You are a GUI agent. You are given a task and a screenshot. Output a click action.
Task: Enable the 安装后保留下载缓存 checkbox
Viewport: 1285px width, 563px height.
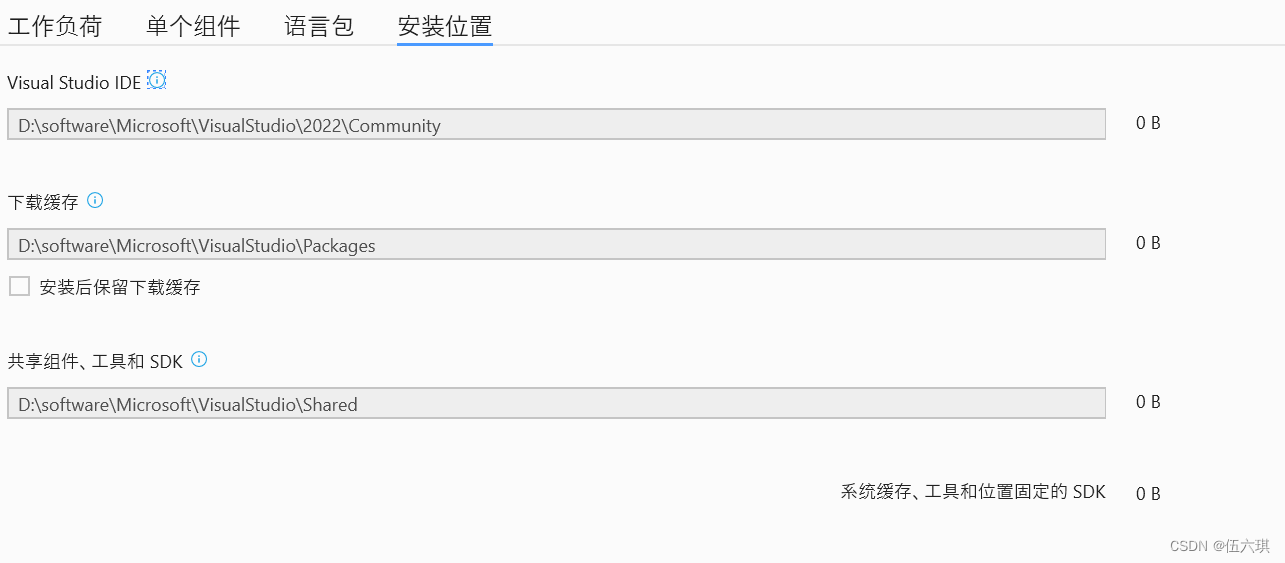(20, 287)
